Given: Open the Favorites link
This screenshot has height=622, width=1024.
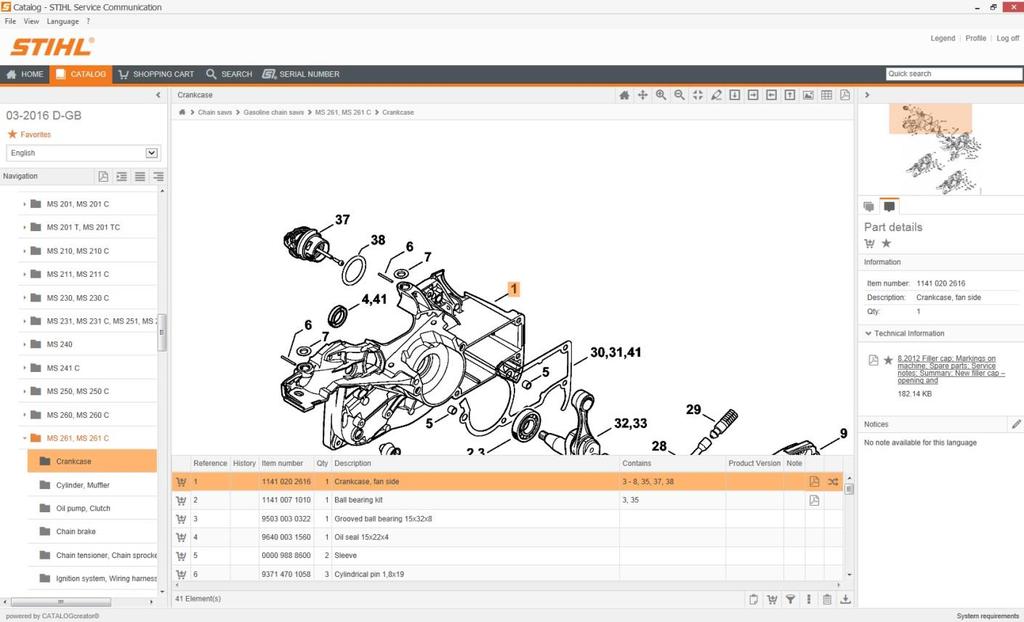Looking at the screenshot, I should tap(35, 135).
